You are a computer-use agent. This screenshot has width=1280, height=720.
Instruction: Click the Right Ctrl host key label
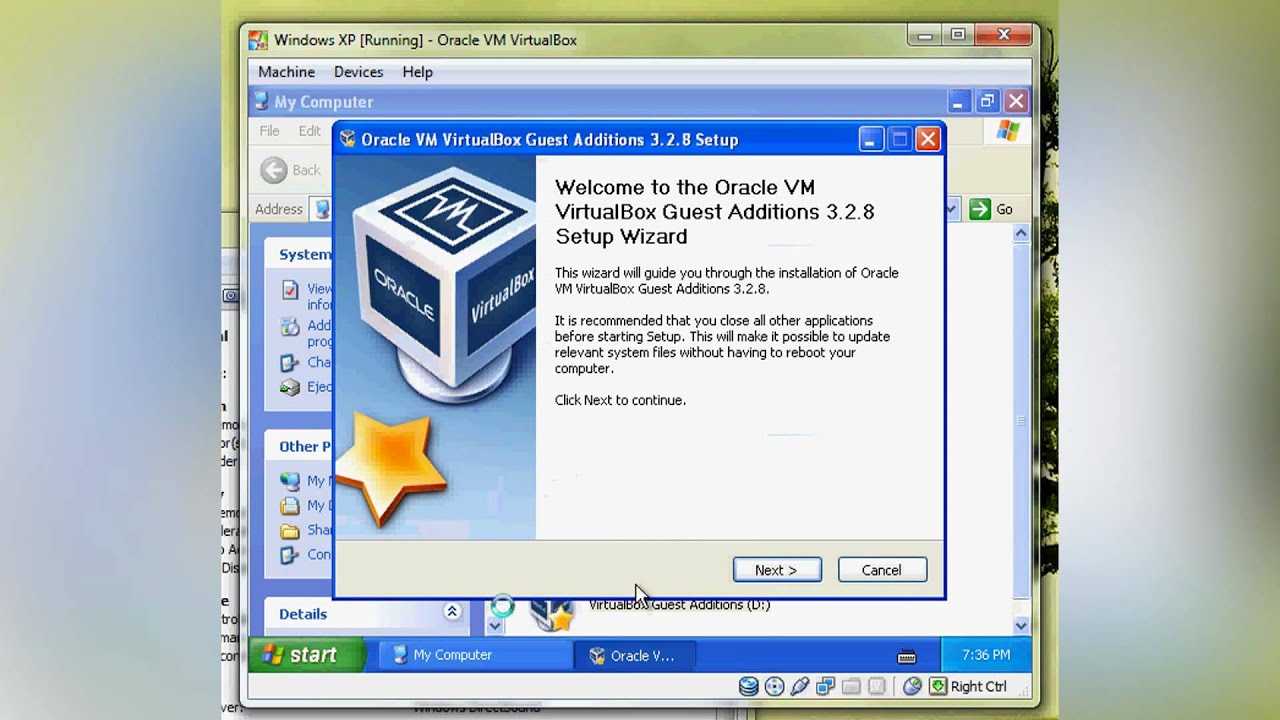click(x=979, y=686)
